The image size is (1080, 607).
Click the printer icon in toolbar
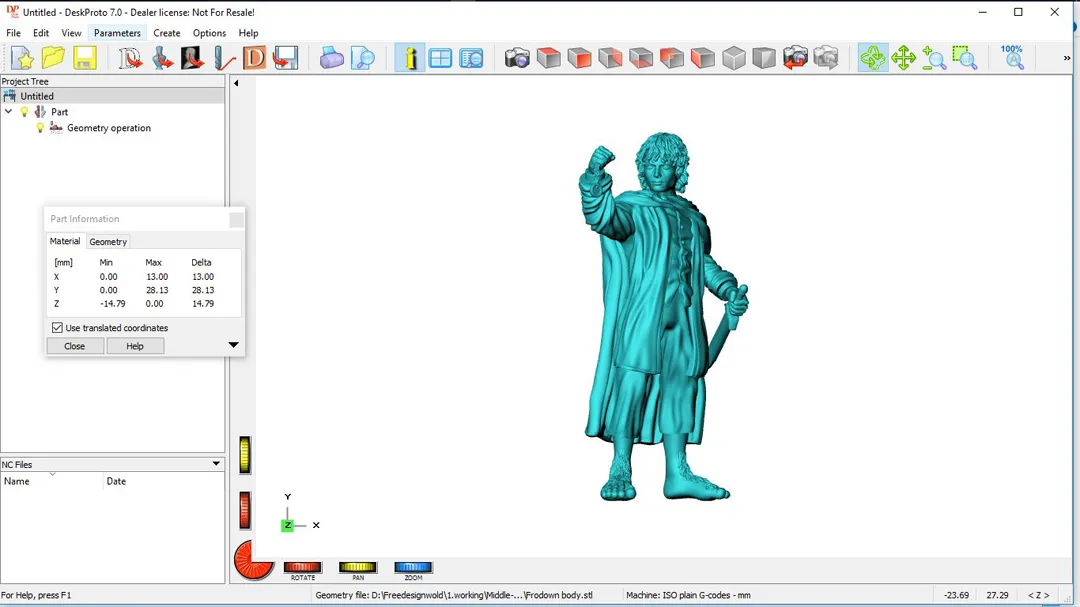click(x=331, y=58)
